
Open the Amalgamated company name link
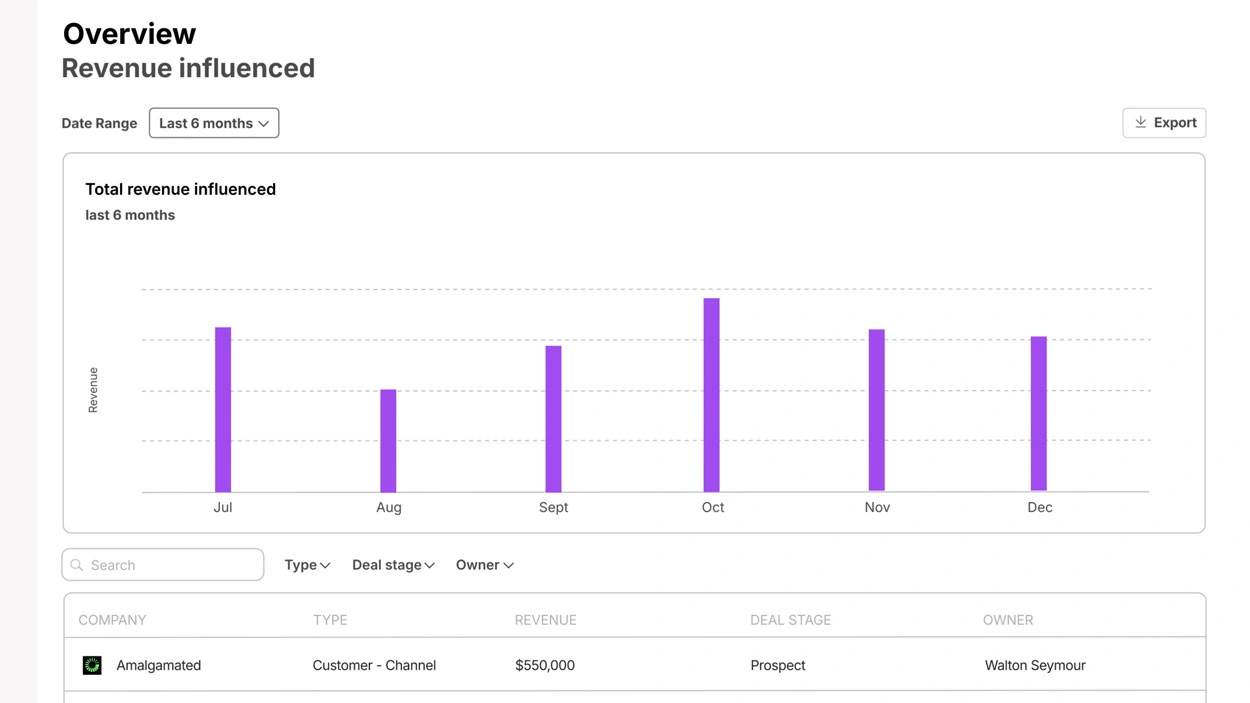click(158, 665)
